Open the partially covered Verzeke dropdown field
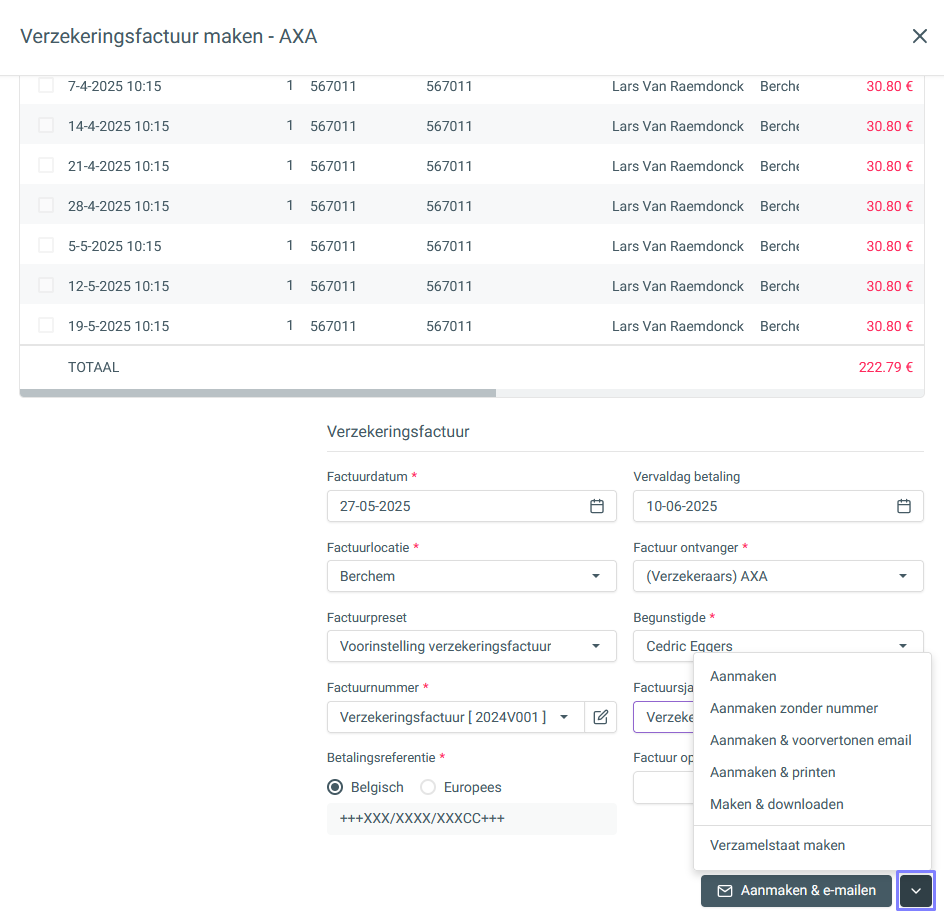This screenshot has width=944, height=919. coord(663,717)
